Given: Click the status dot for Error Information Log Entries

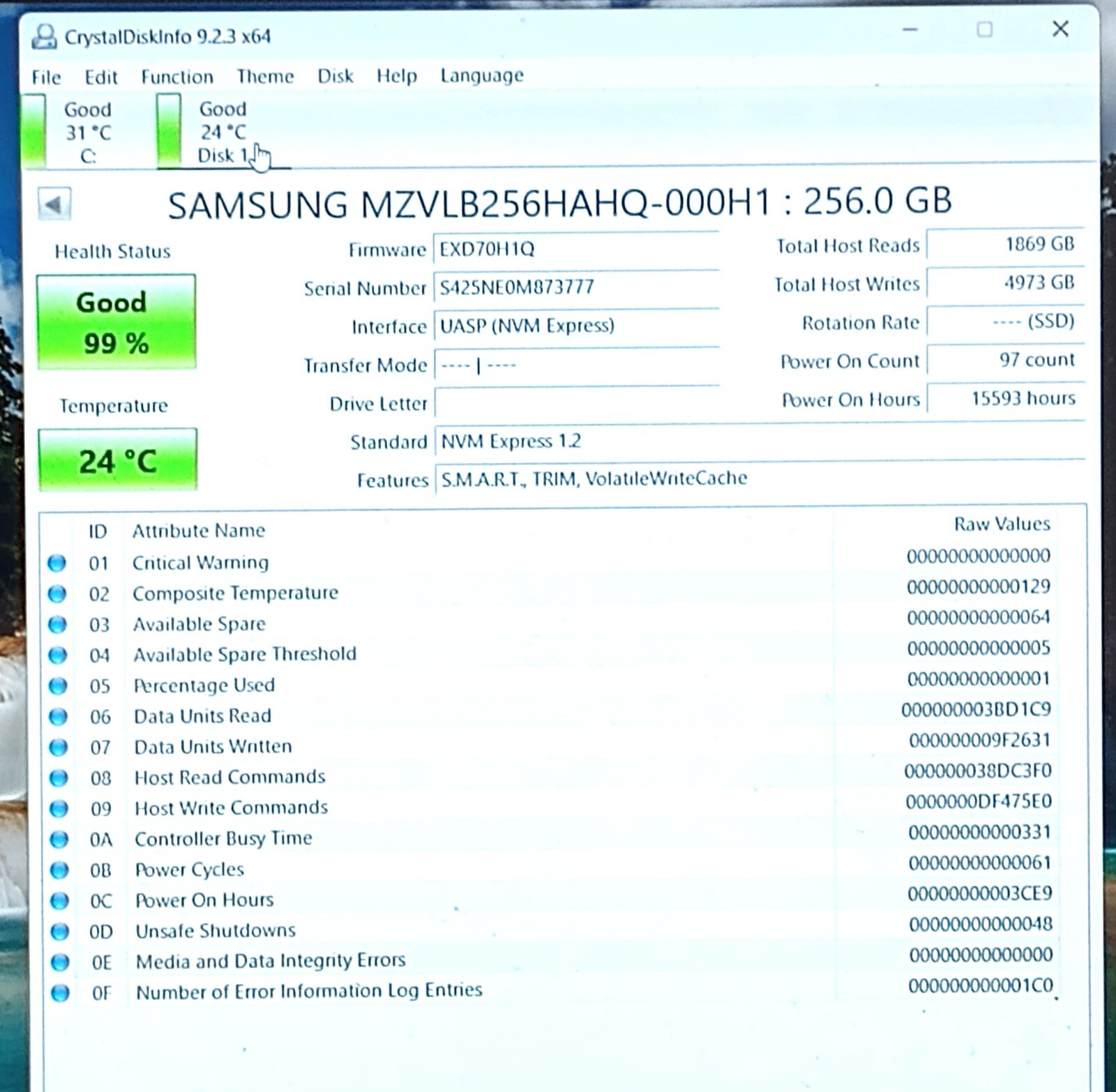Looking at the screenshot, I should pos(61,993).
